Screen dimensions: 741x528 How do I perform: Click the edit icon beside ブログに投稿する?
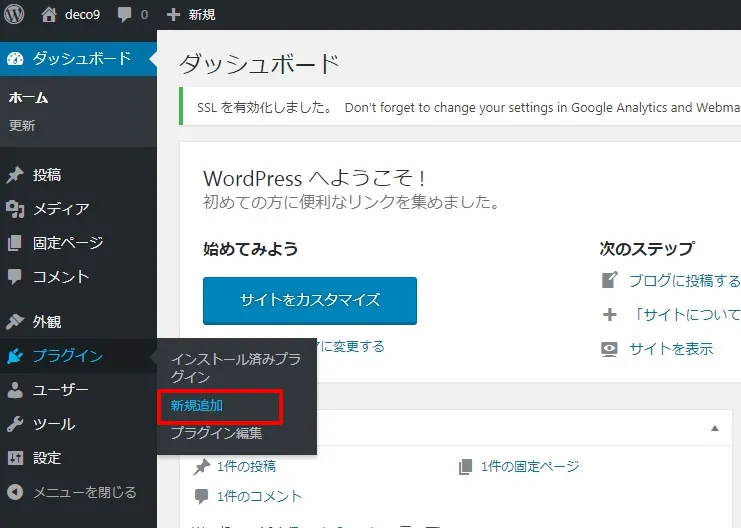[x=610, y=280]
